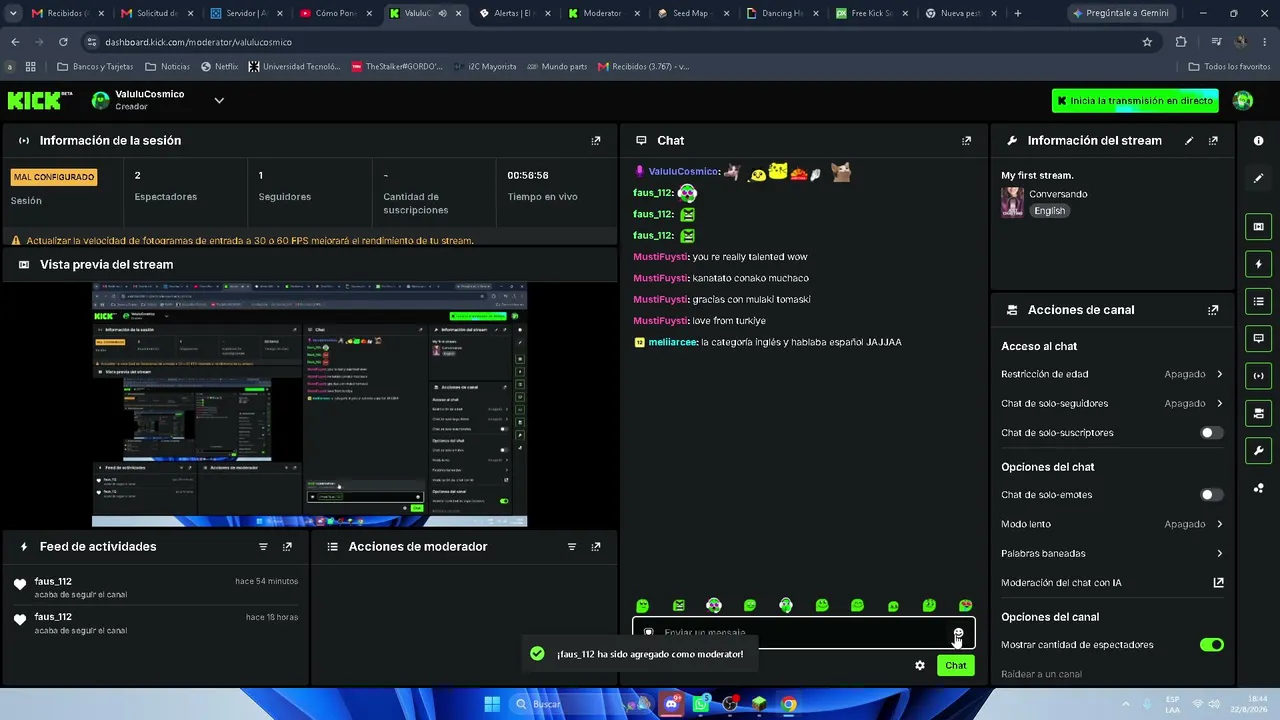Pop out the Chat panel
The width and height of the screenshot is (1280, 720).
click(x=966, y=141)
